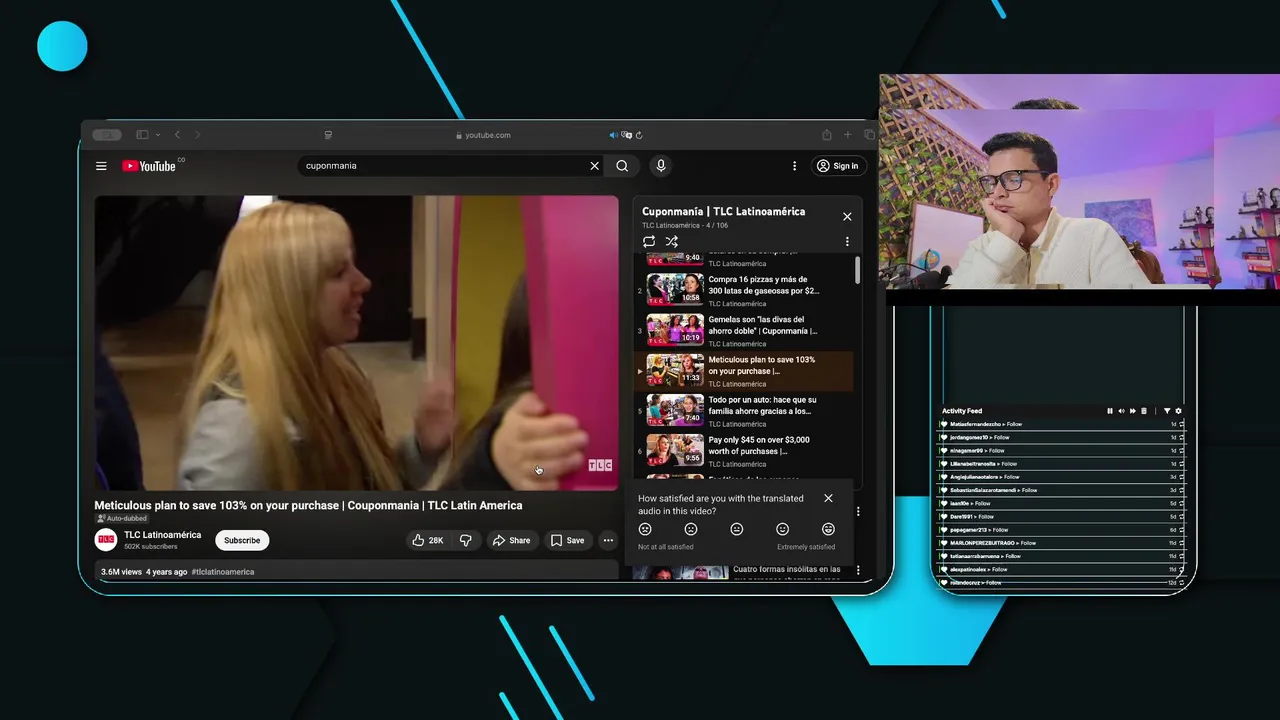
Task: Like the video with 28K likes
Action: tap(428, 540)
